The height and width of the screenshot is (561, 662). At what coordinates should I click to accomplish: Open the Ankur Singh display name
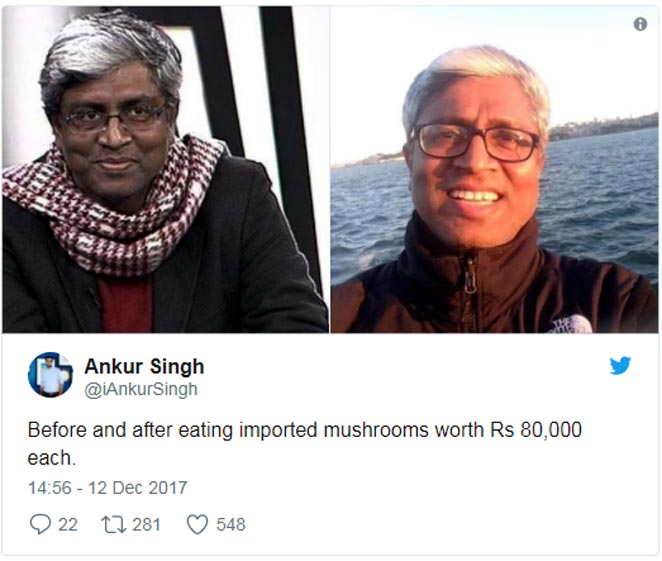coord(144,366)
